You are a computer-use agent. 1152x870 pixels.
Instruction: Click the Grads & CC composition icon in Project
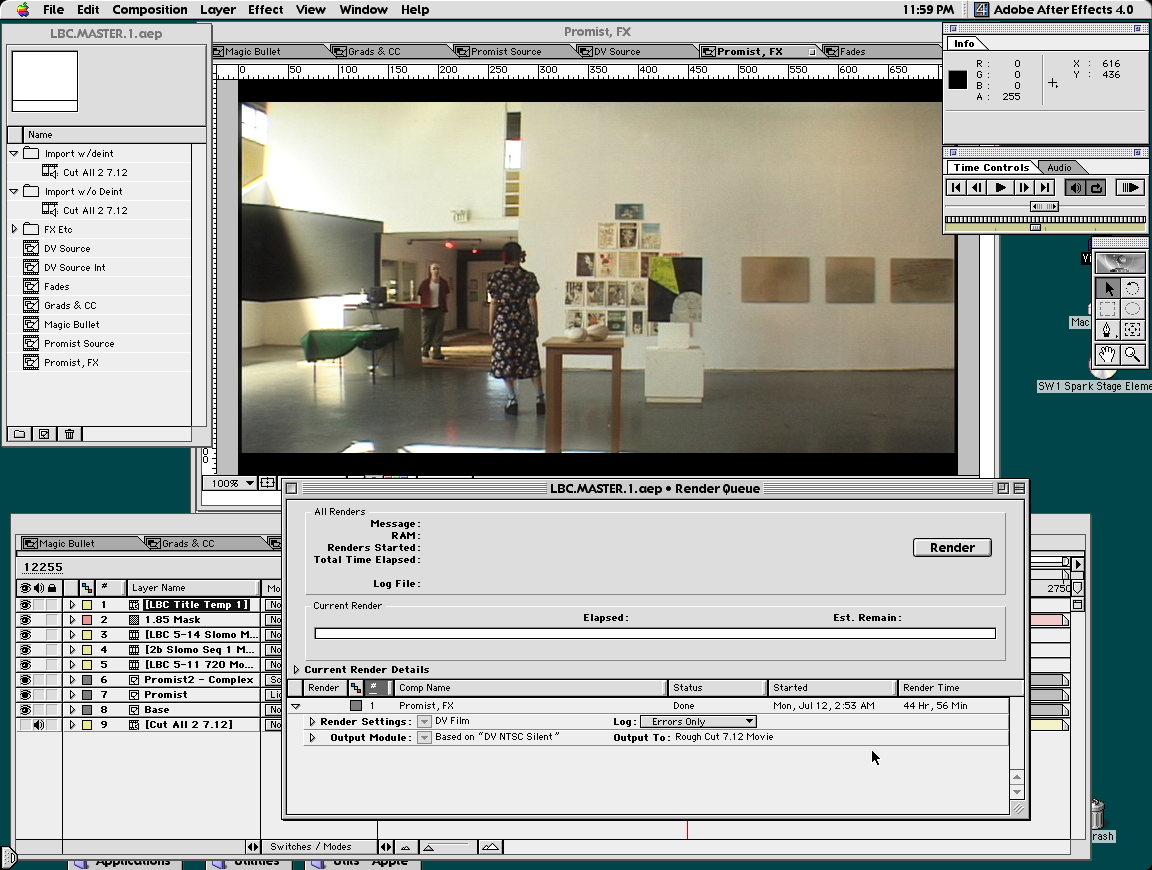point(31,305)
